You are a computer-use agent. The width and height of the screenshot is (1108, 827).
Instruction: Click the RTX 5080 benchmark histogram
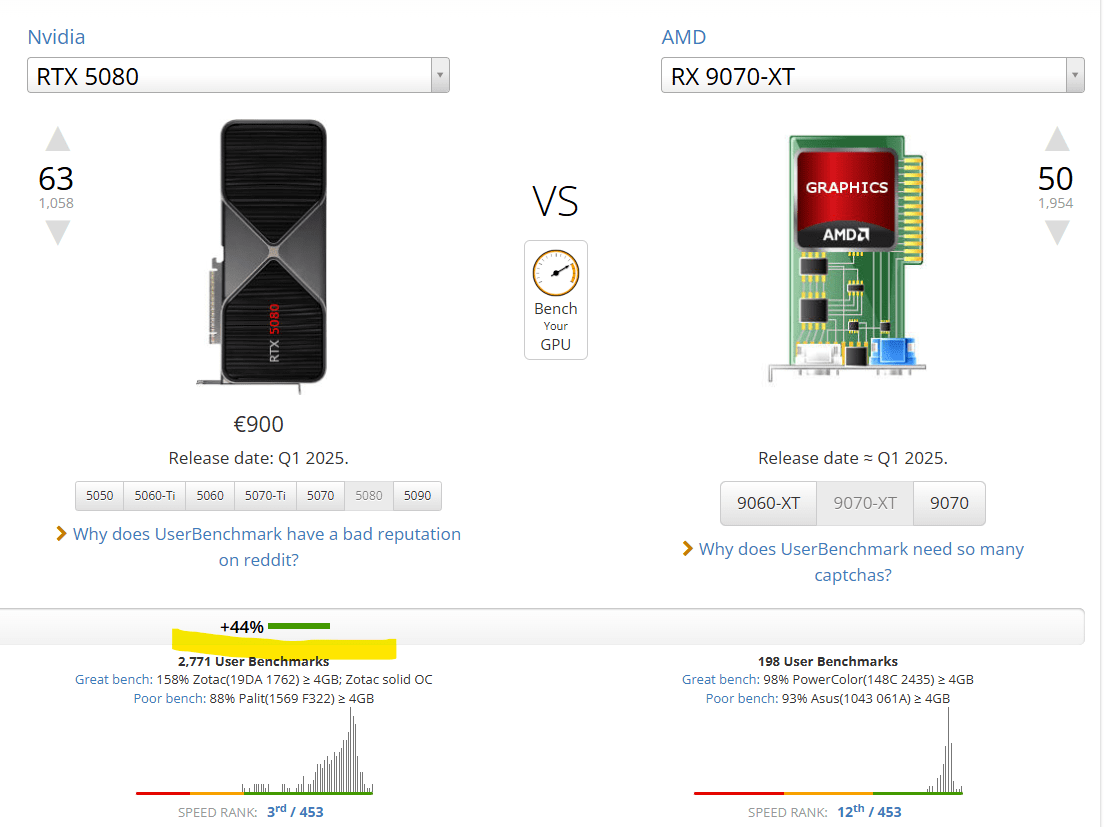254,751
